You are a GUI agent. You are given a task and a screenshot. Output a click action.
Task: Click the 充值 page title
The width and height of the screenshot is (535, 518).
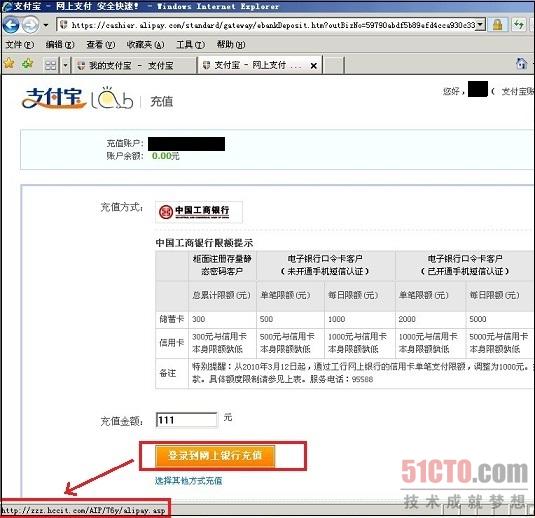pos(162,101)
